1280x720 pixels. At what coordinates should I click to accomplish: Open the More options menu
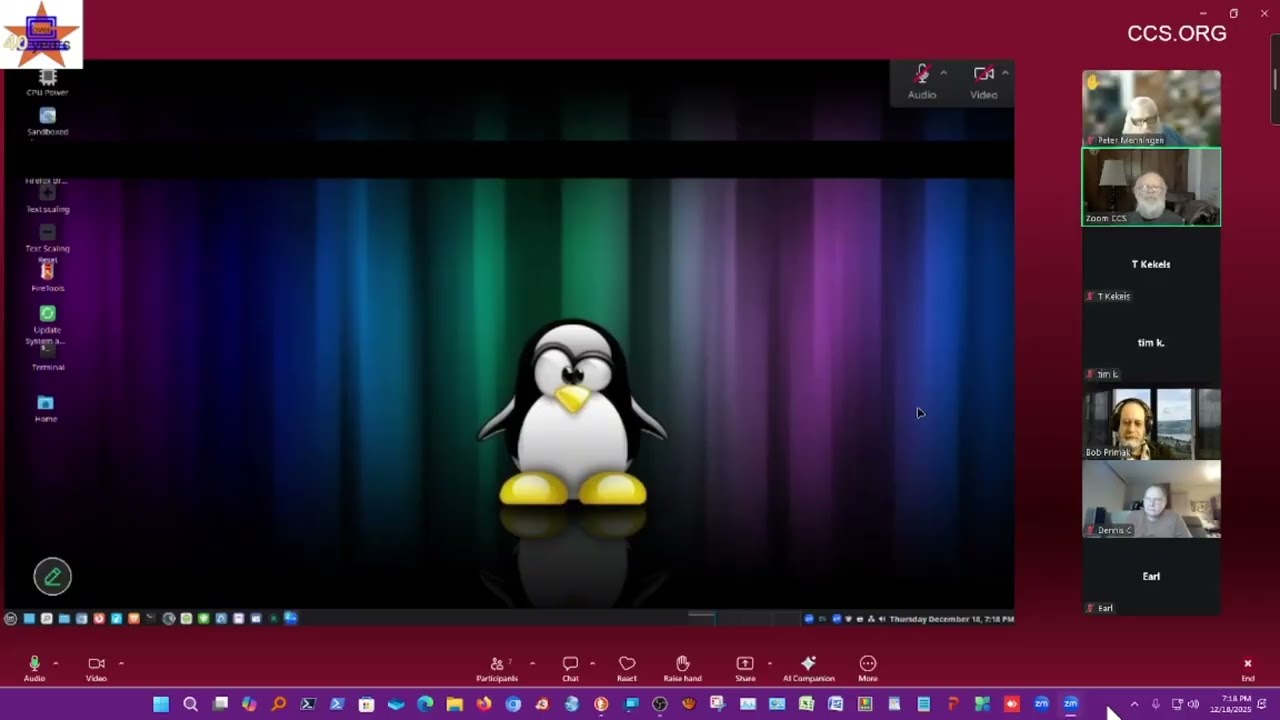[x=868, y=668]
